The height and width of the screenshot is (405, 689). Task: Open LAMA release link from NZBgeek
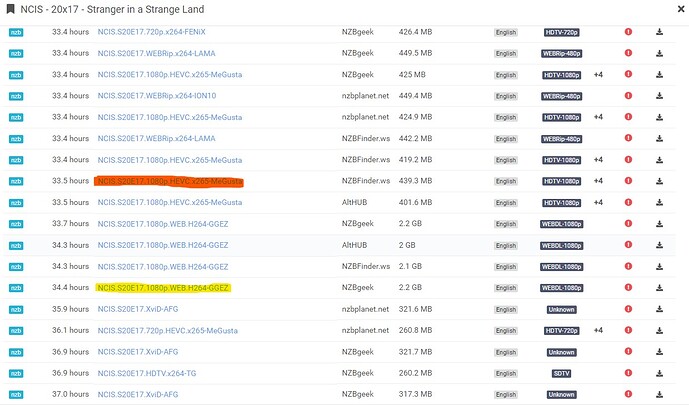point(156,53)
